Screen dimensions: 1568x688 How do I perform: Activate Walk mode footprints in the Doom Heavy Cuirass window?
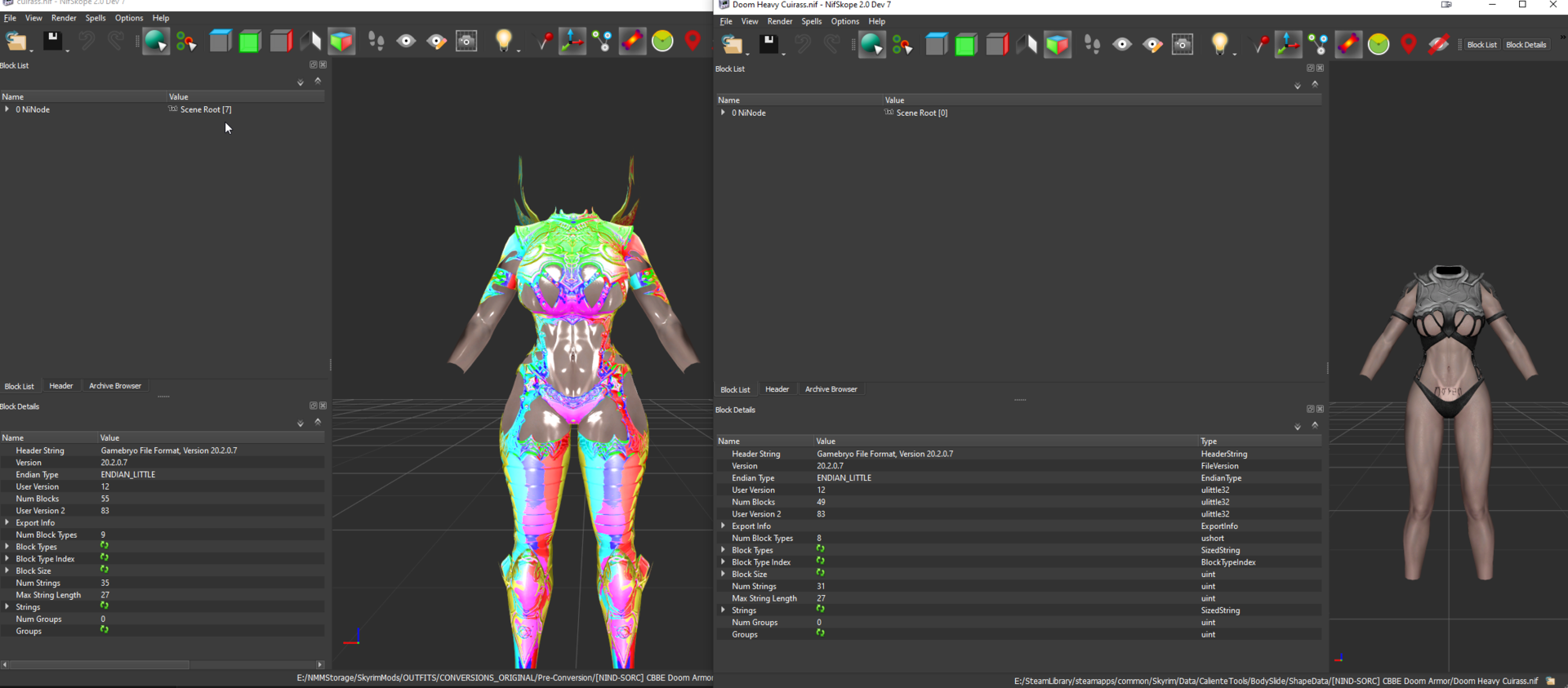[x=1092, y=44]
